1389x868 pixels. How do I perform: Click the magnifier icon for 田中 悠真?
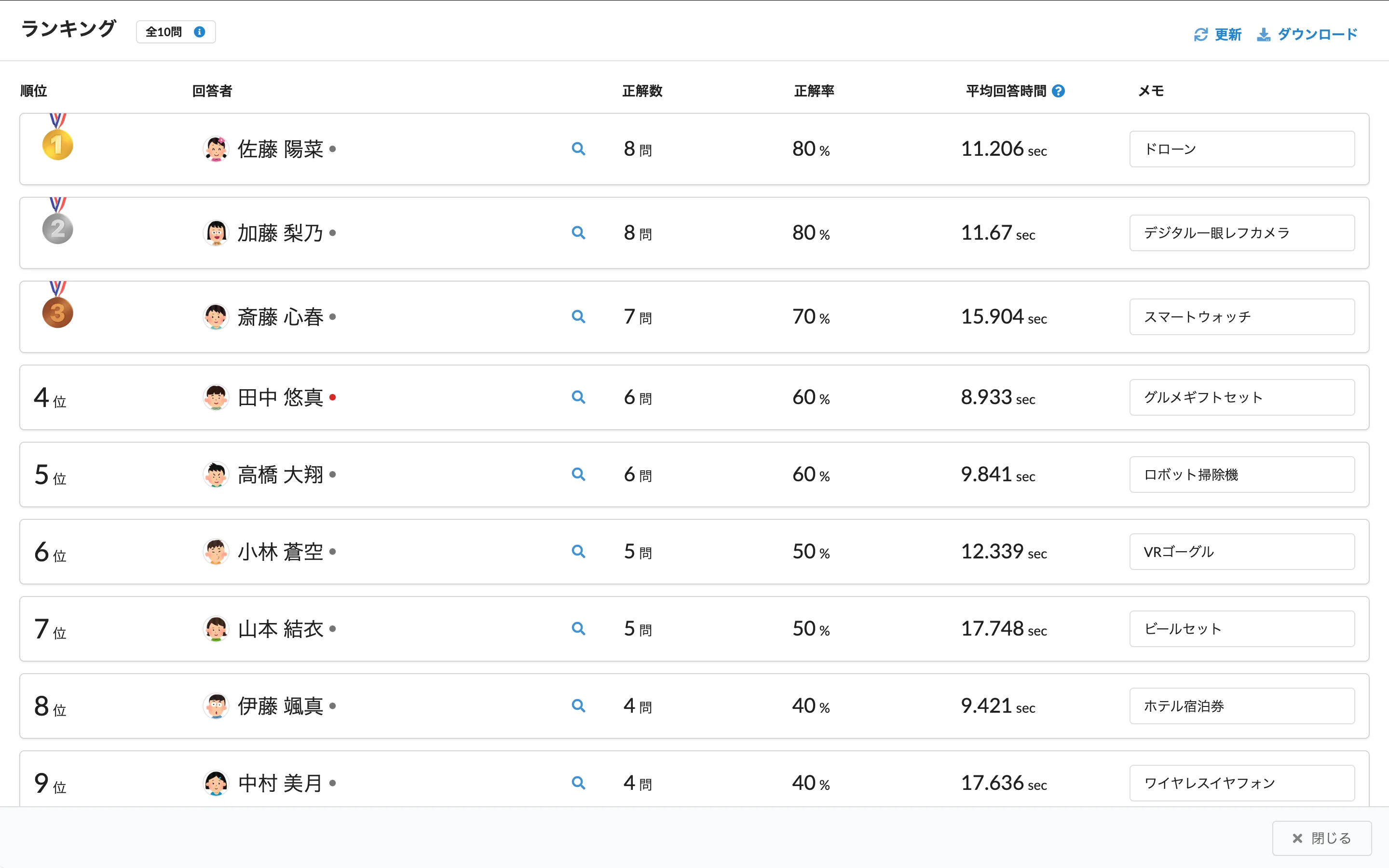pos(579,397)
